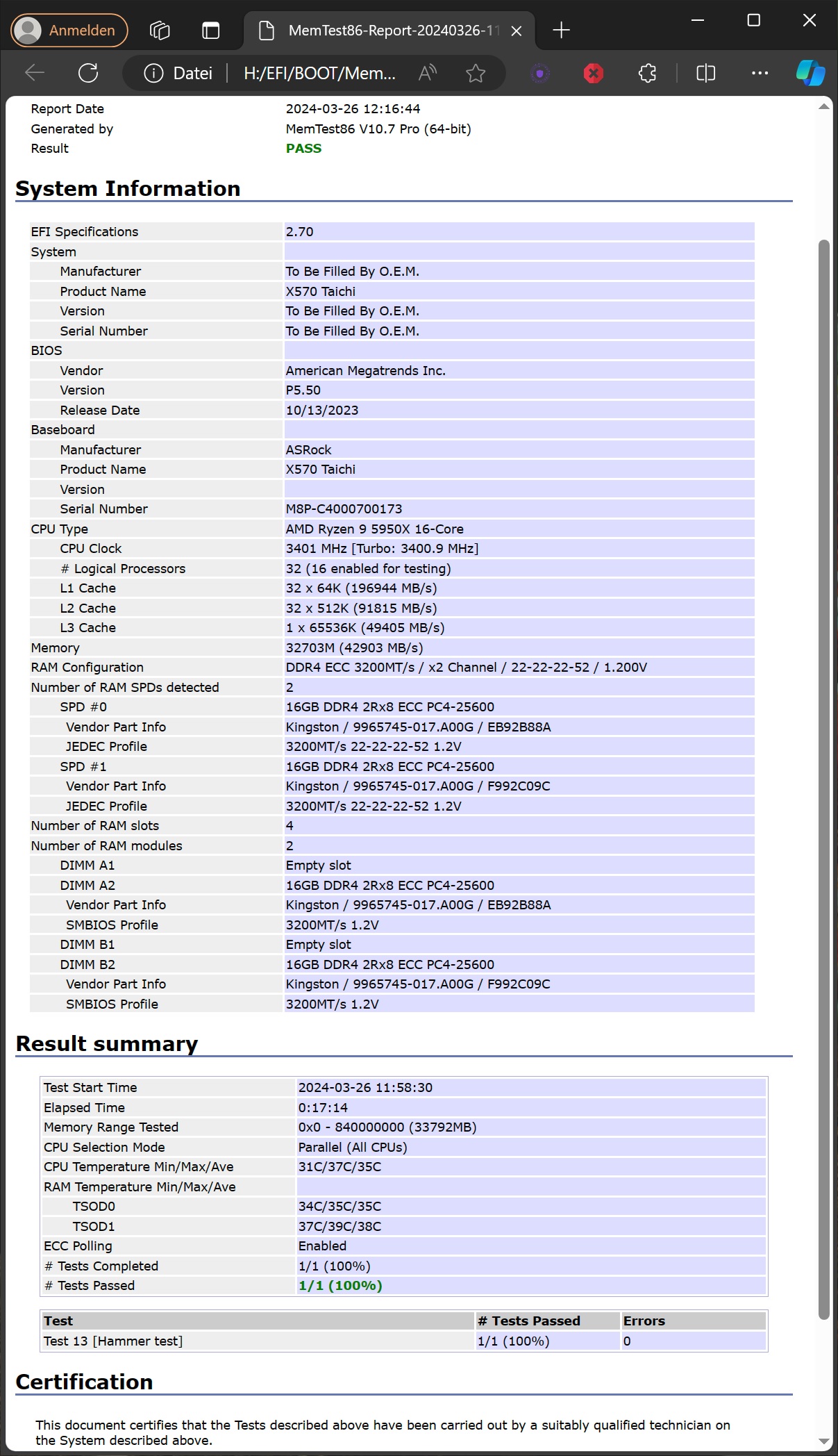The width and height of the screenshot is (838, 1456).
Task: Maximize the browser window
Action: click(x=753, y=20)
